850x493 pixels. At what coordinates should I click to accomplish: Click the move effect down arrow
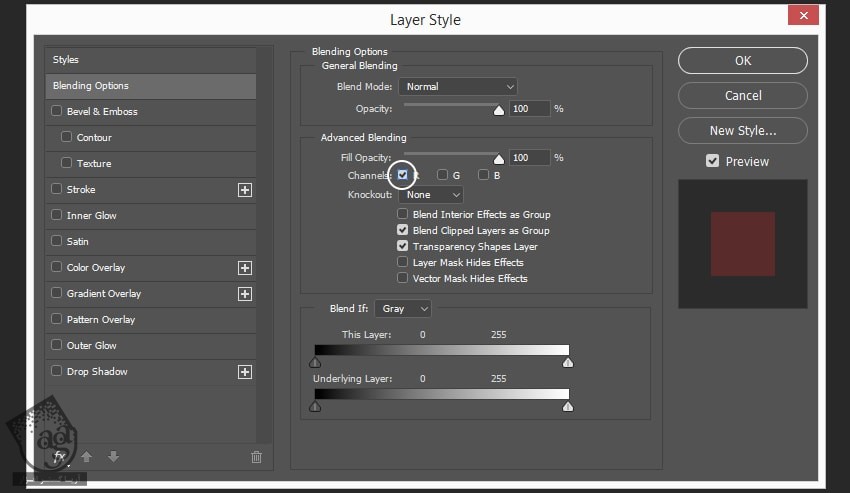coord(113,457)
